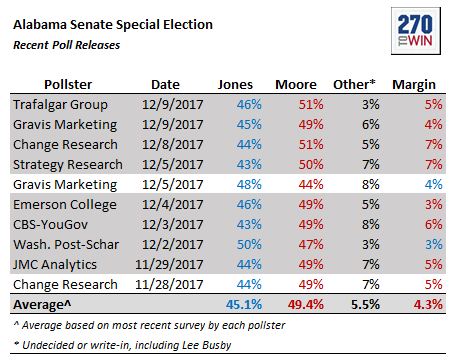Image resolution: width=455 pixels, height=363 pixels.
Task: Select the Pollster column header
Action: coord(68,85)
